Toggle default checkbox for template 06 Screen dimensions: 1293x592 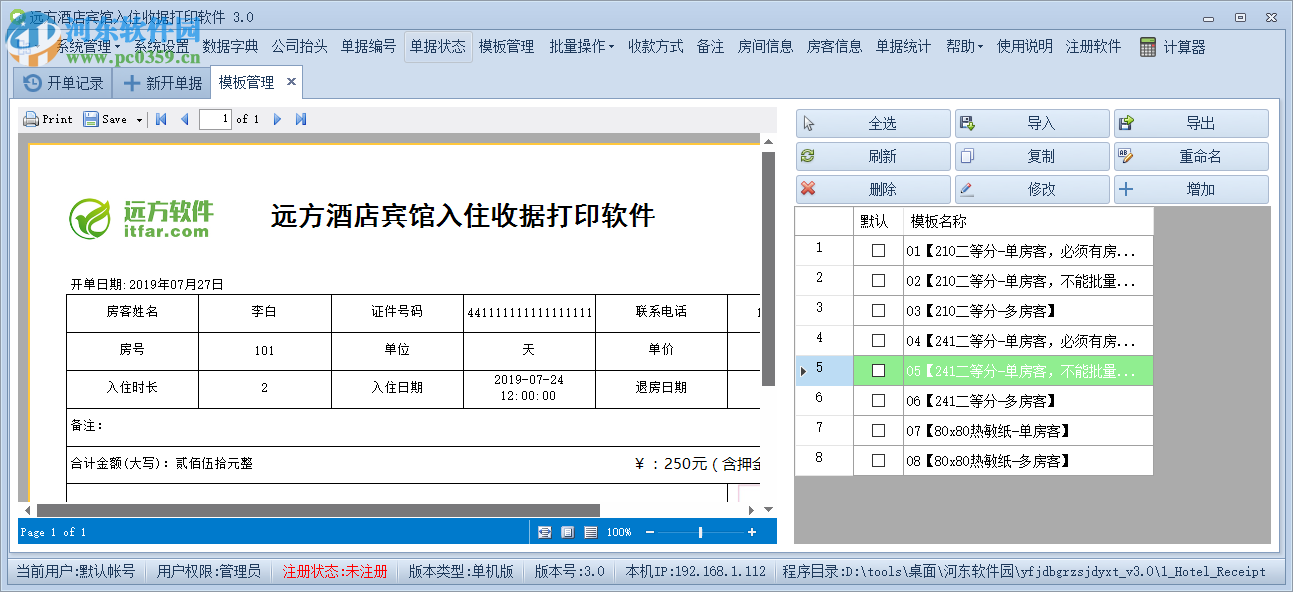(x=878, y=400)
